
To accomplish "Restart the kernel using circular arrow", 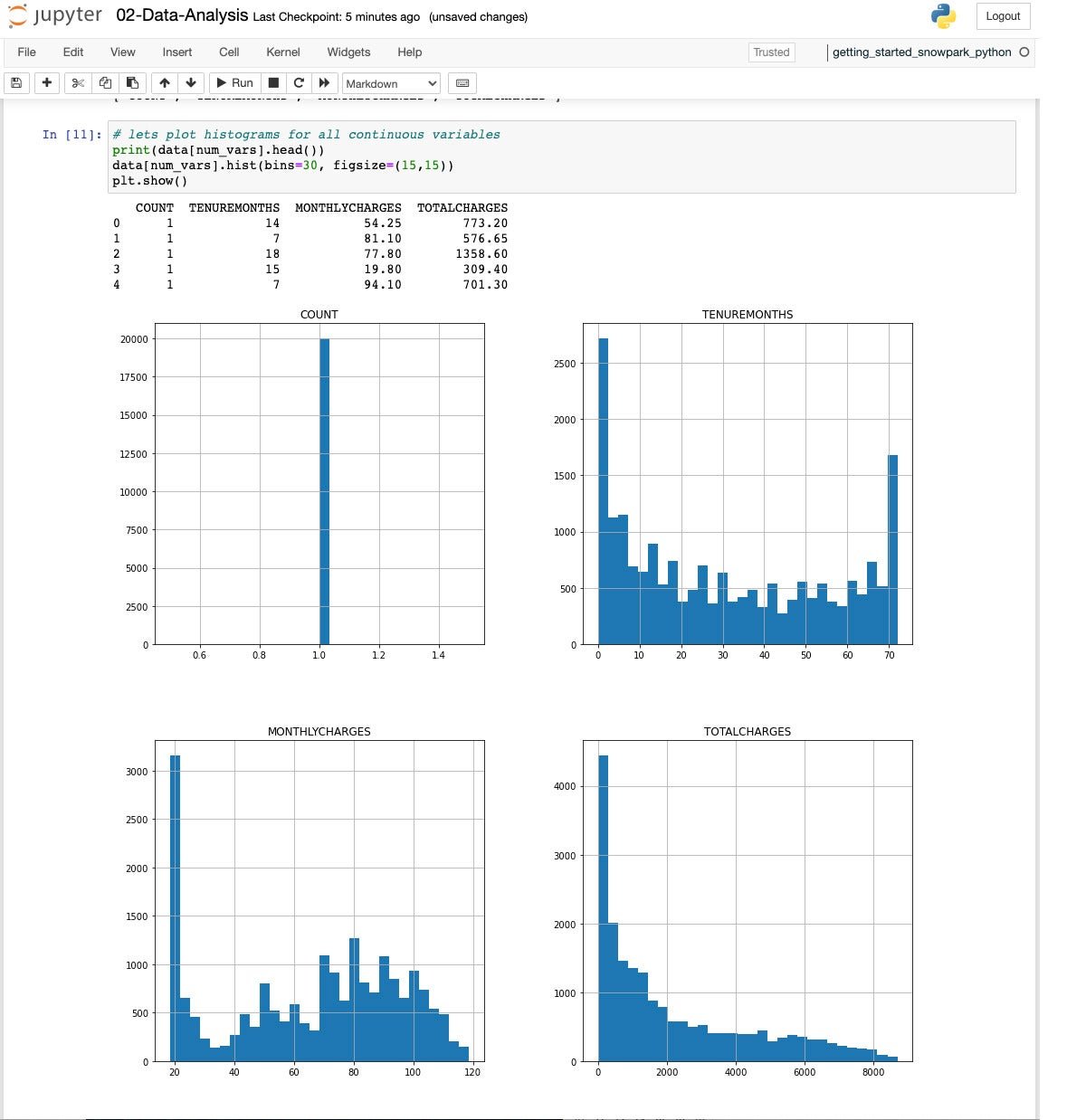I will pyautogui.click(x=299, y=83).
